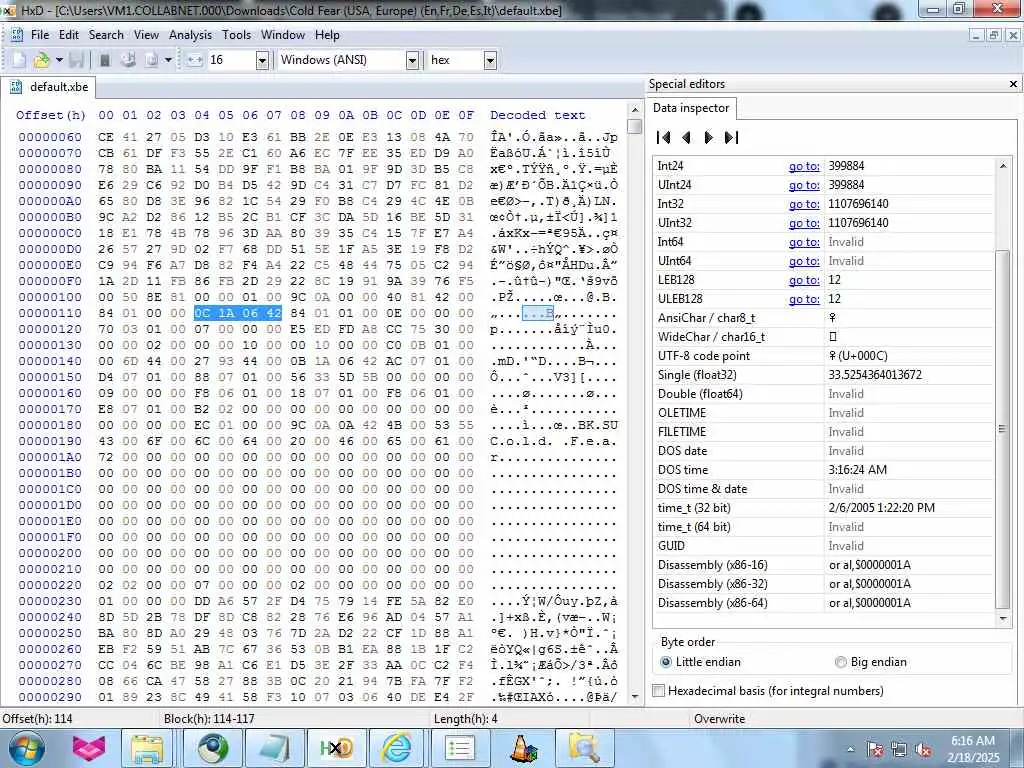Open the Search menu

[106, 35]
